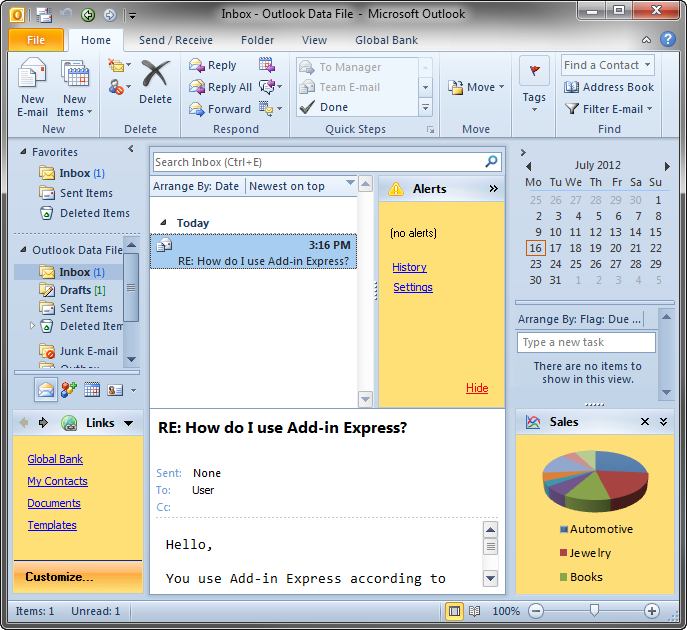This screenshot has width=687, height=630.
Task: Open the Tags flag menu
Action: (x=535, y=85)
